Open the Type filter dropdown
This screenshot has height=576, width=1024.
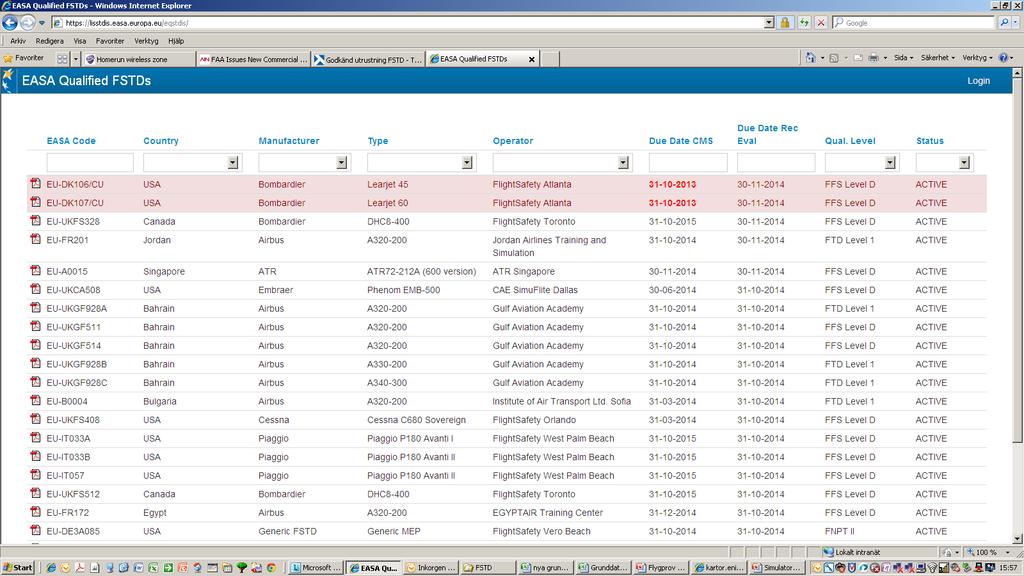pos(467,163)
